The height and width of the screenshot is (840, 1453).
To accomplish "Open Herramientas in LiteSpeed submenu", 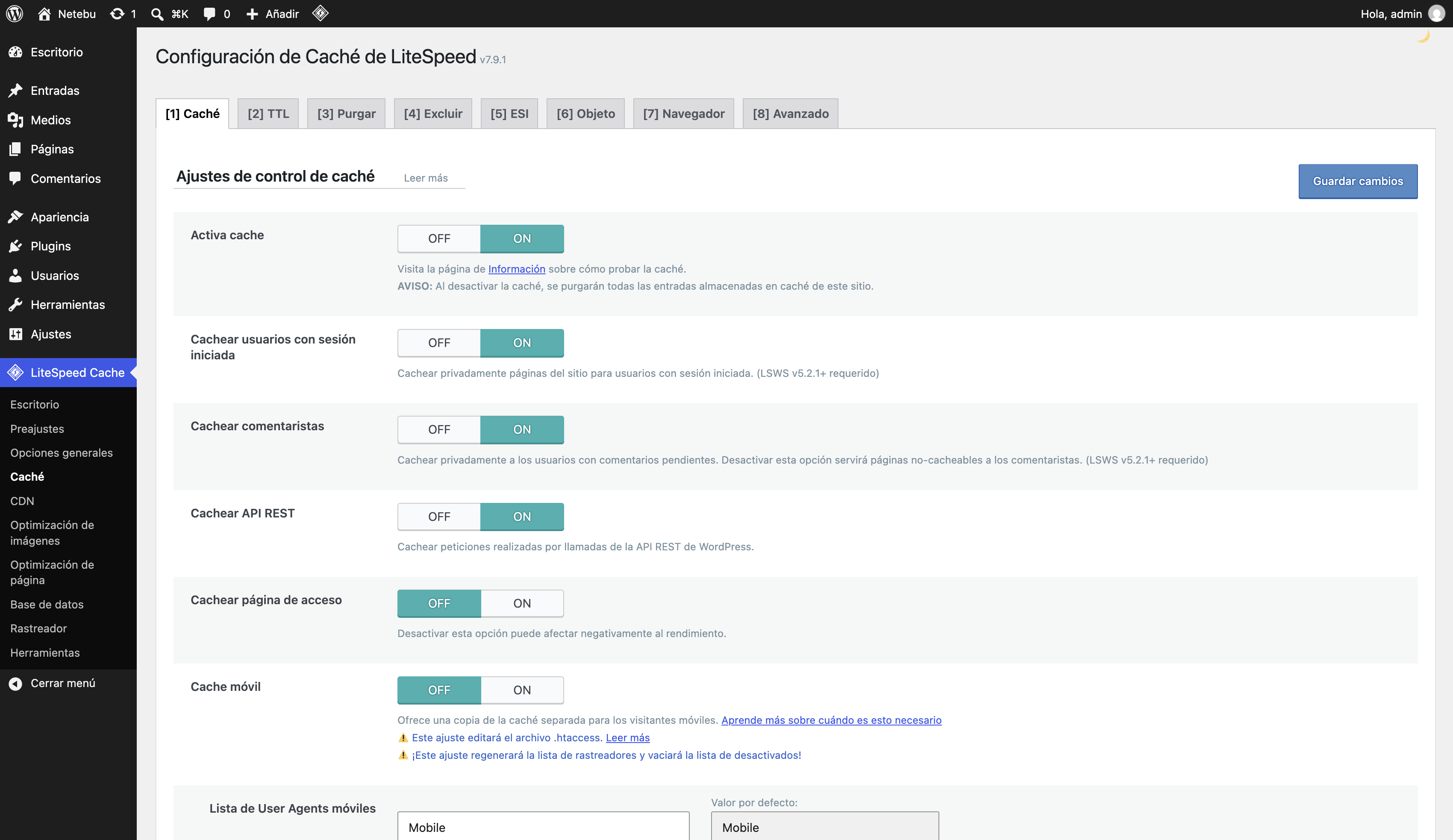I will (45, 652).
